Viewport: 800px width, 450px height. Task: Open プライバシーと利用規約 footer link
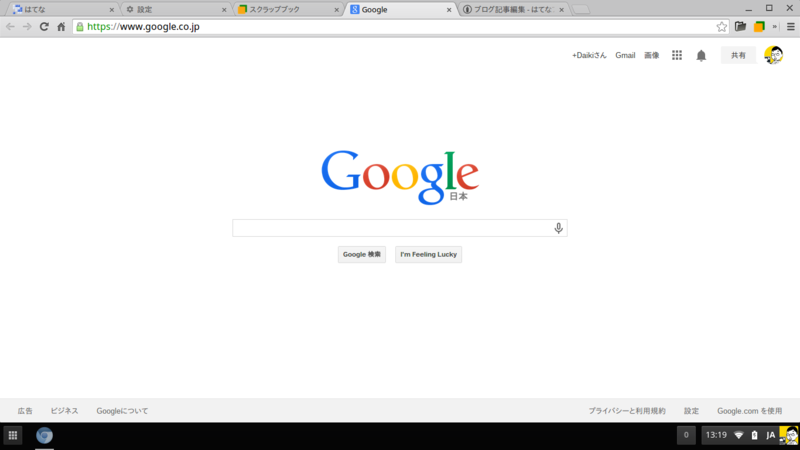(x=627, y=411)
